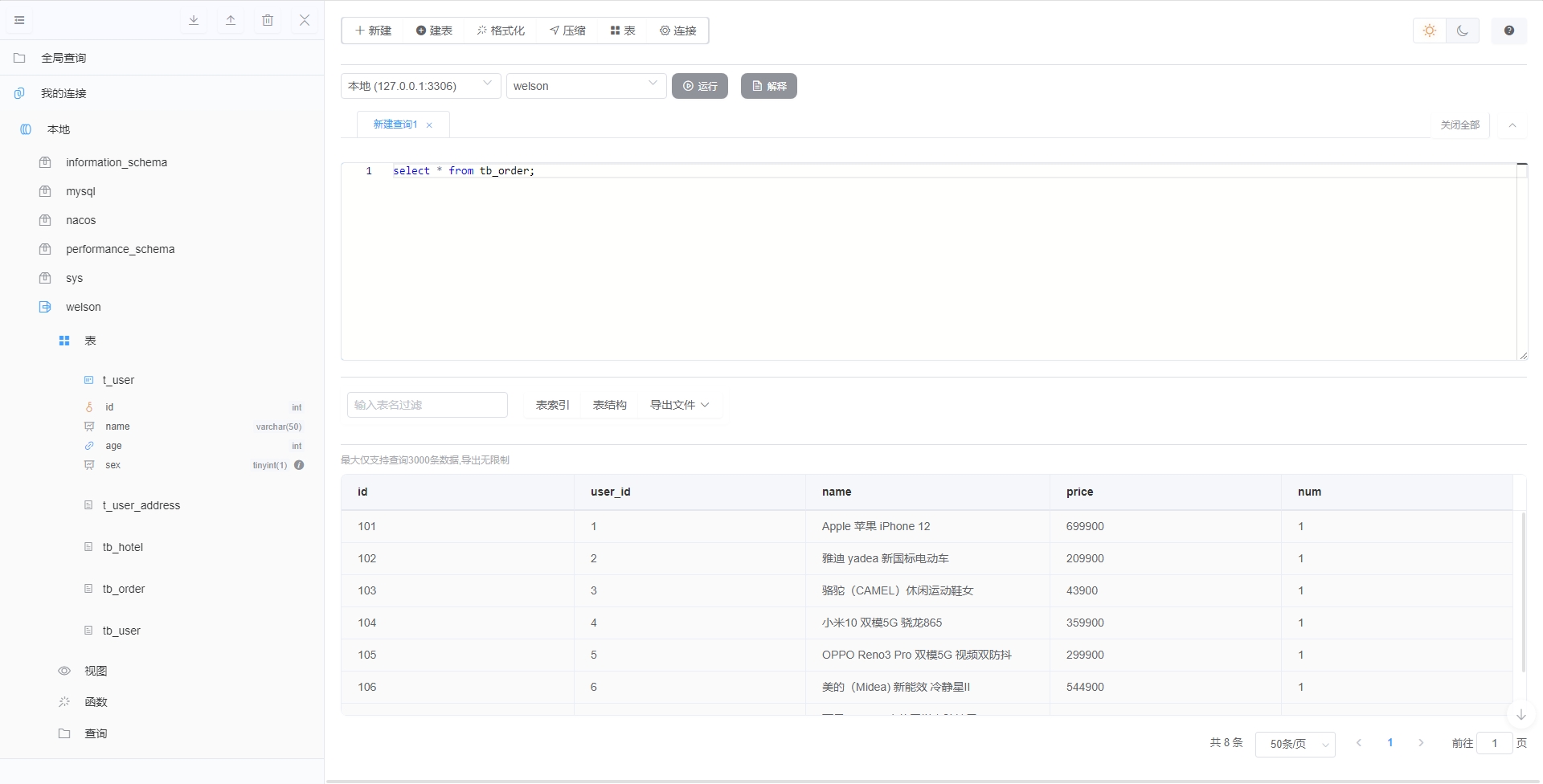Click the trash delete icon in sidebar
The width and height of the screenshot is (1543, 784).
click(268, 20)
